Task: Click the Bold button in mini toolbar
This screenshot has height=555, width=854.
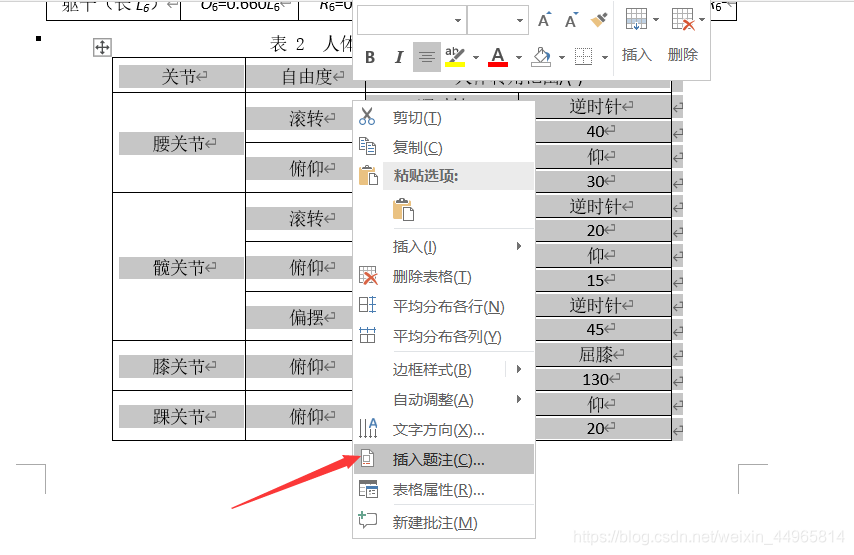Action: [x=370, y=57]
